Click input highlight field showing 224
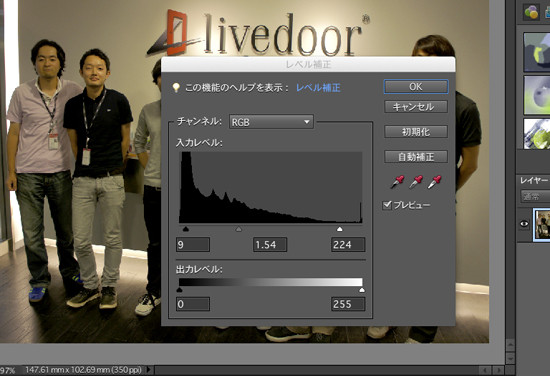This screenshot has width=550, height=376. tap(348, 244)
